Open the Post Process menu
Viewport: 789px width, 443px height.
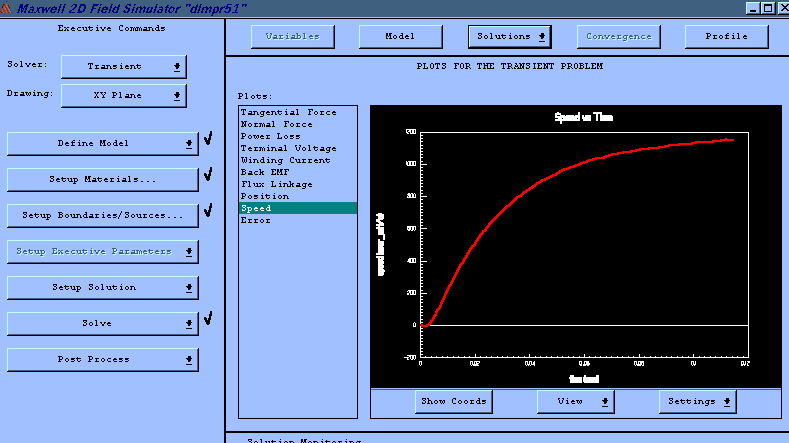(103, 359)
